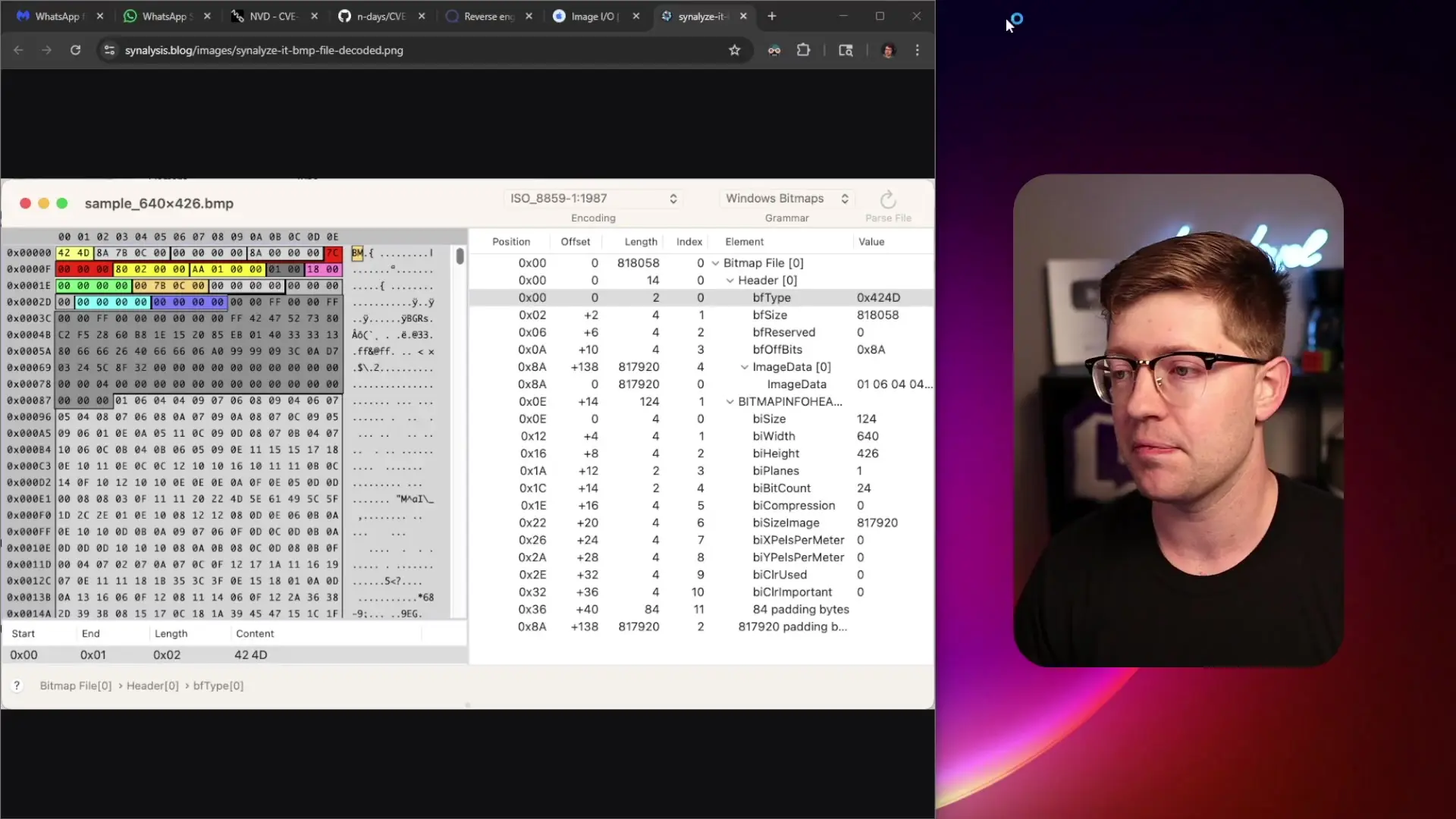Collapse the ImageData [0] node
Image resolution: width=1456 pixels, height=819 pixels.
tap(745, 367)
